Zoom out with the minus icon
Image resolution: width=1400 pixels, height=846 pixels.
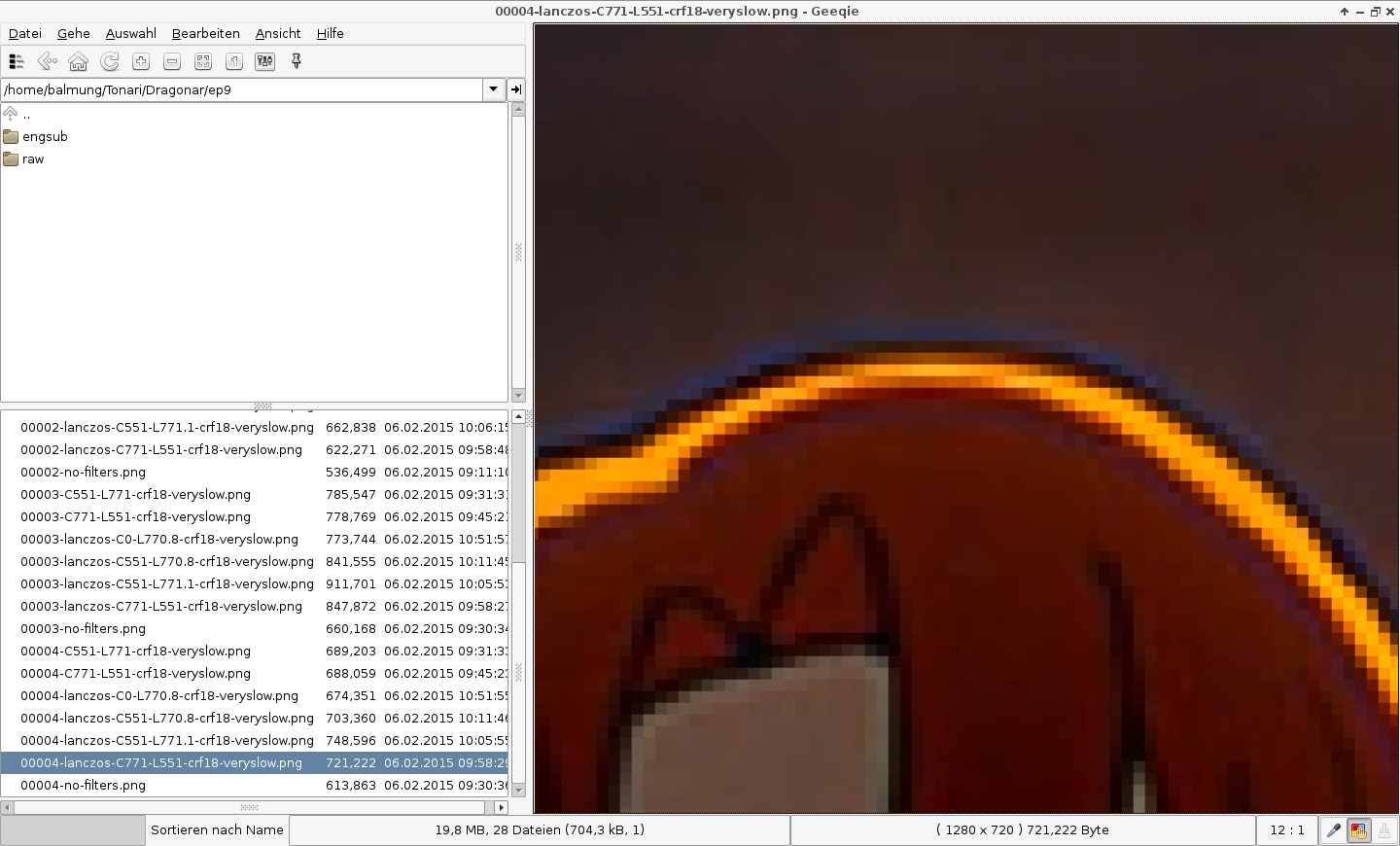pyautogui.click(x=172, y=61)
